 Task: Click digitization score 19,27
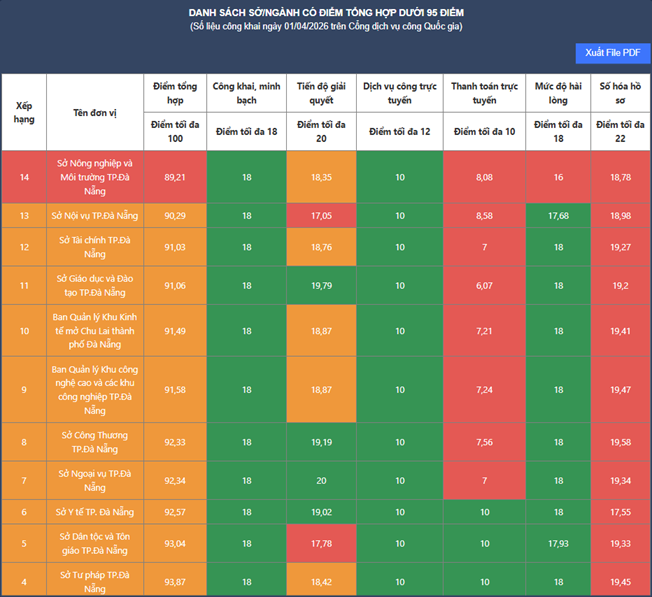tap(620, 247)
